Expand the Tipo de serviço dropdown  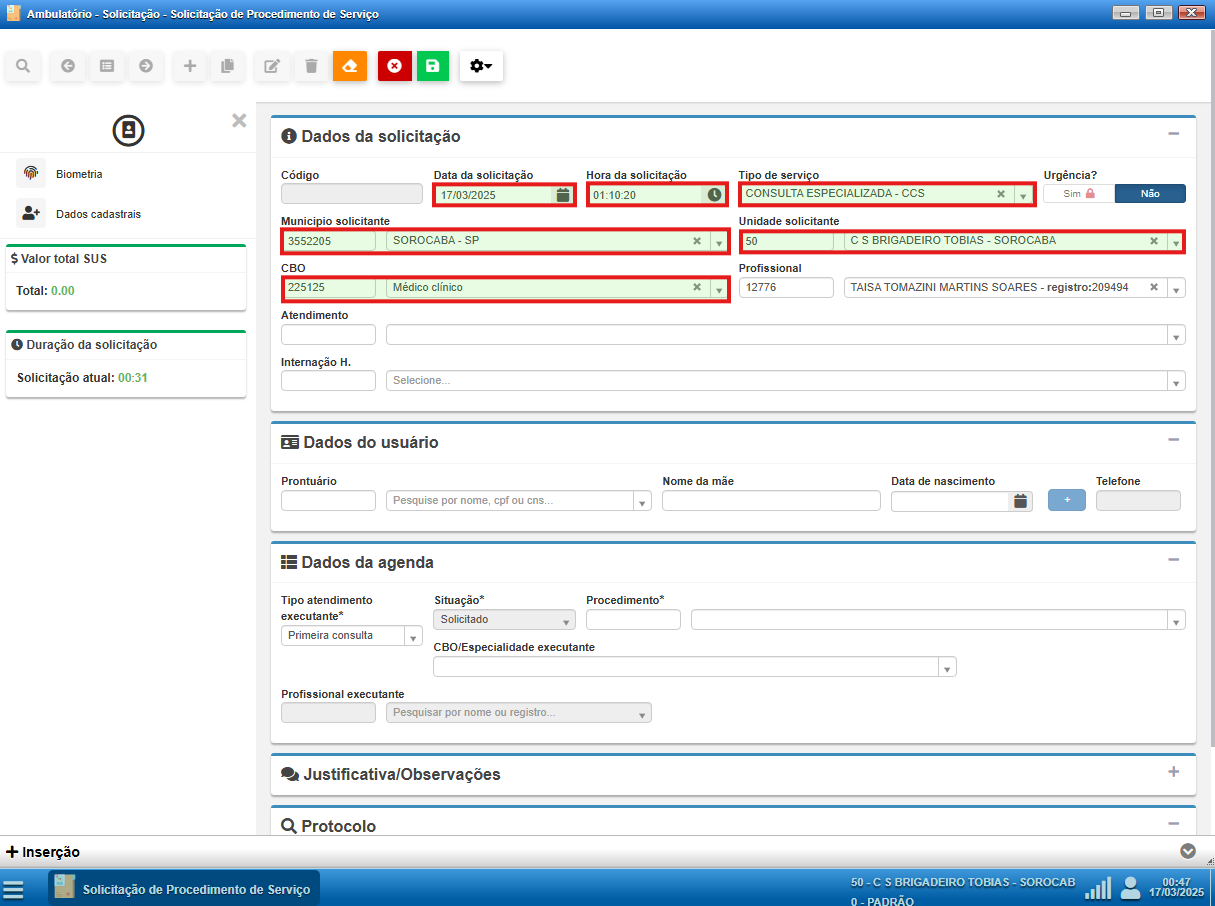point(1023,195)
